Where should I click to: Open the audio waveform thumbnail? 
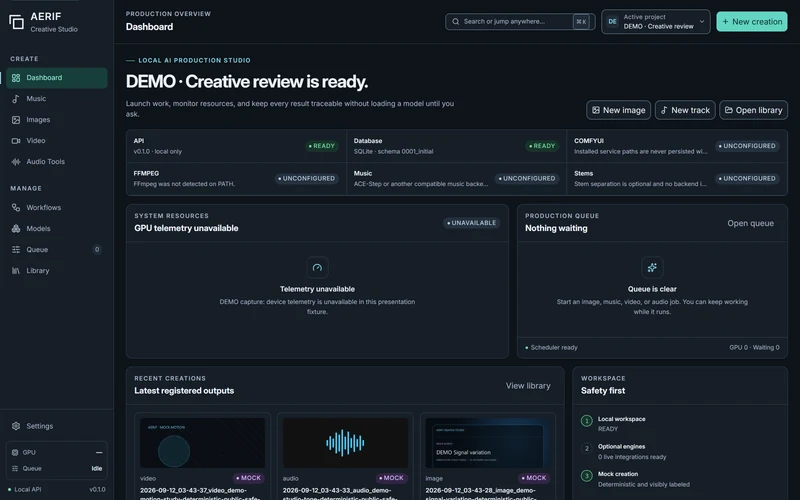[x=345, y=443]
